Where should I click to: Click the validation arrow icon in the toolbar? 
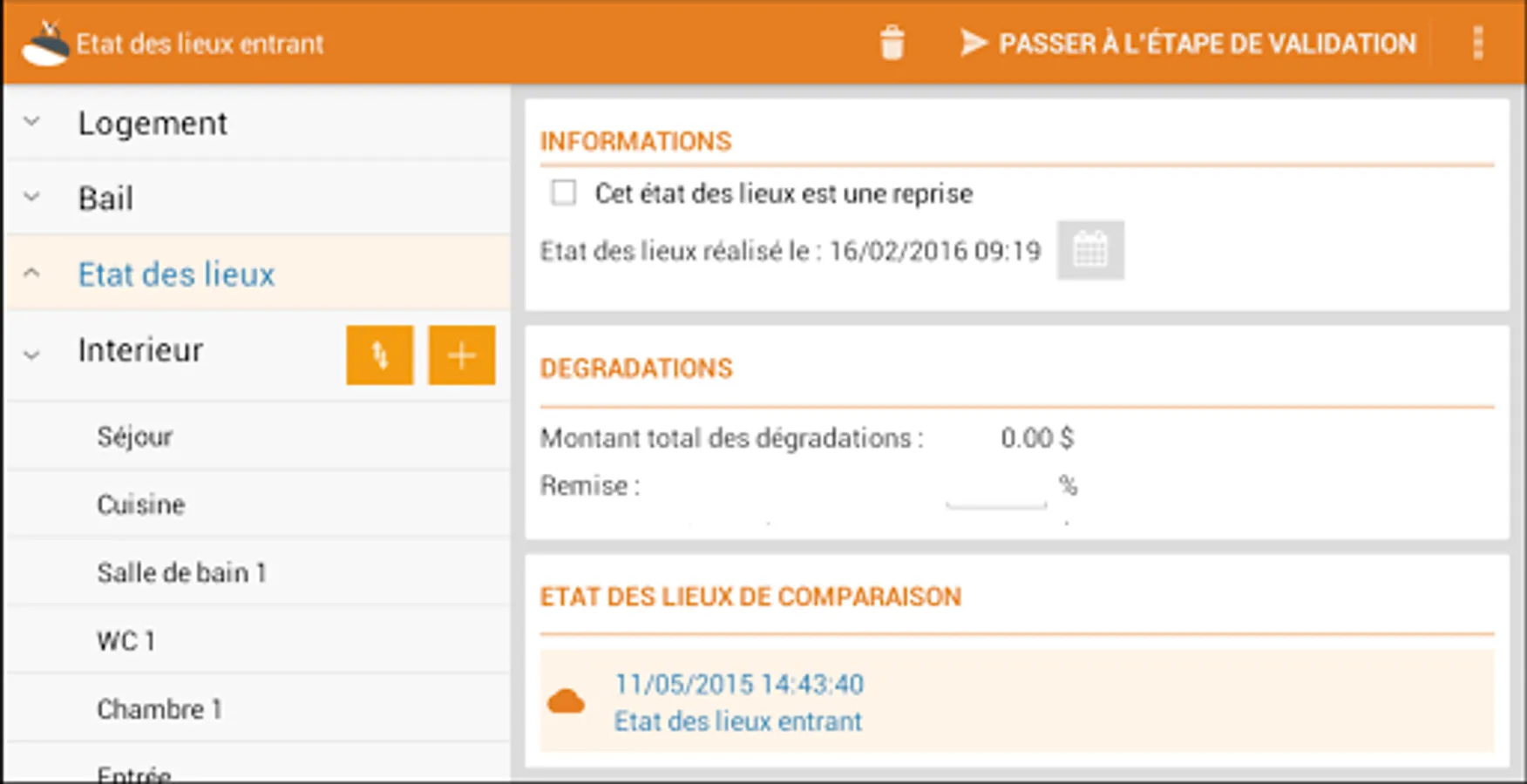[973, 42]
